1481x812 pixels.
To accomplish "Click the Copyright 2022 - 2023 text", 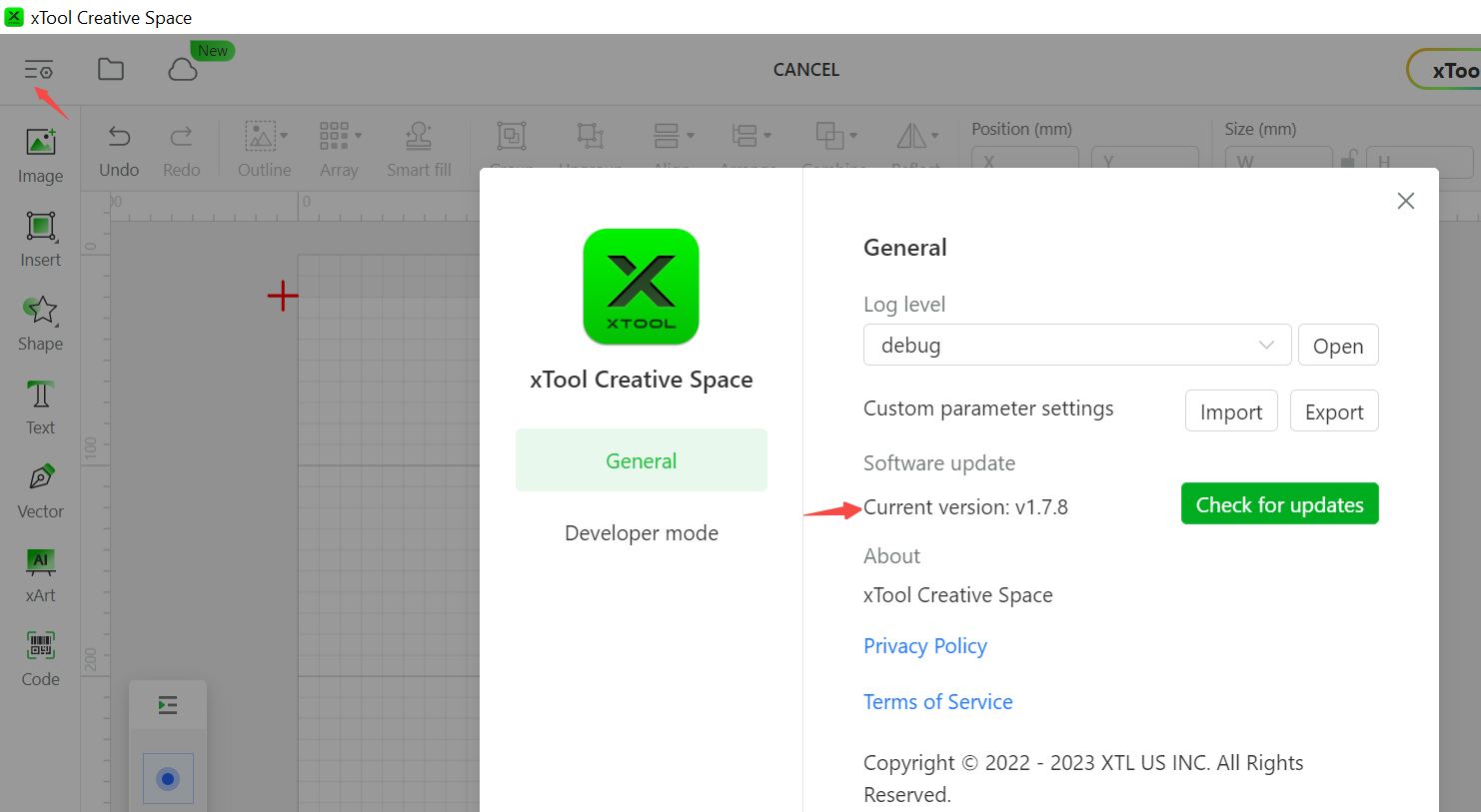I will pos(1083,778).
